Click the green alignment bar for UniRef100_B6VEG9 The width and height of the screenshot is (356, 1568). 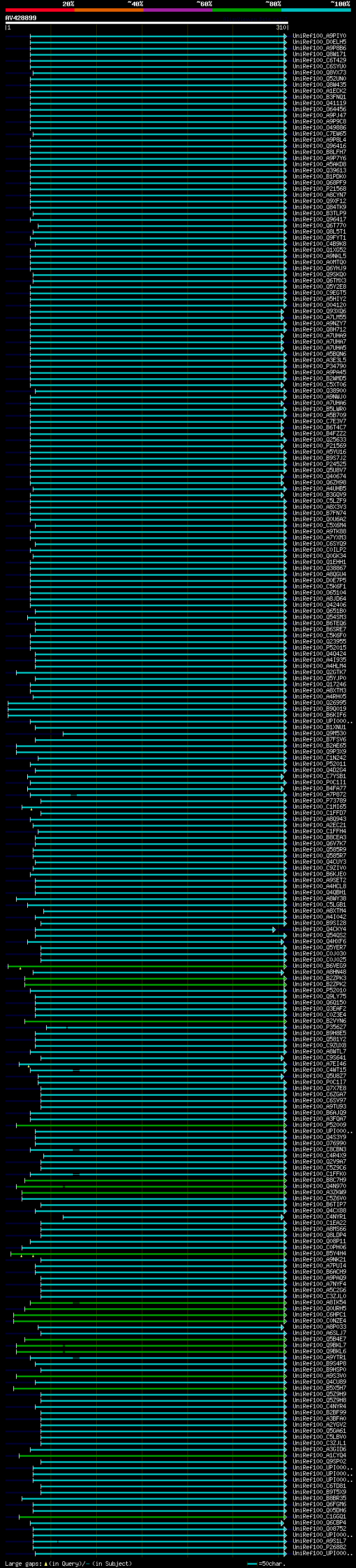(146, 966)
